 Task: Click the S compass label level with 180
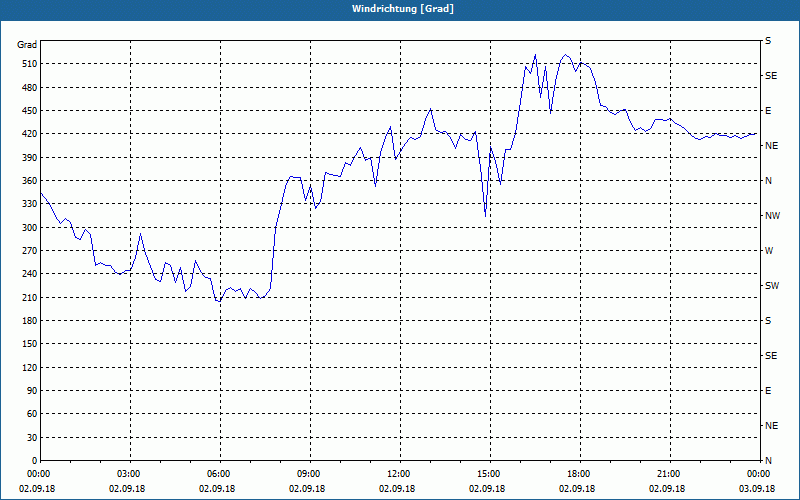pos(768,321)
